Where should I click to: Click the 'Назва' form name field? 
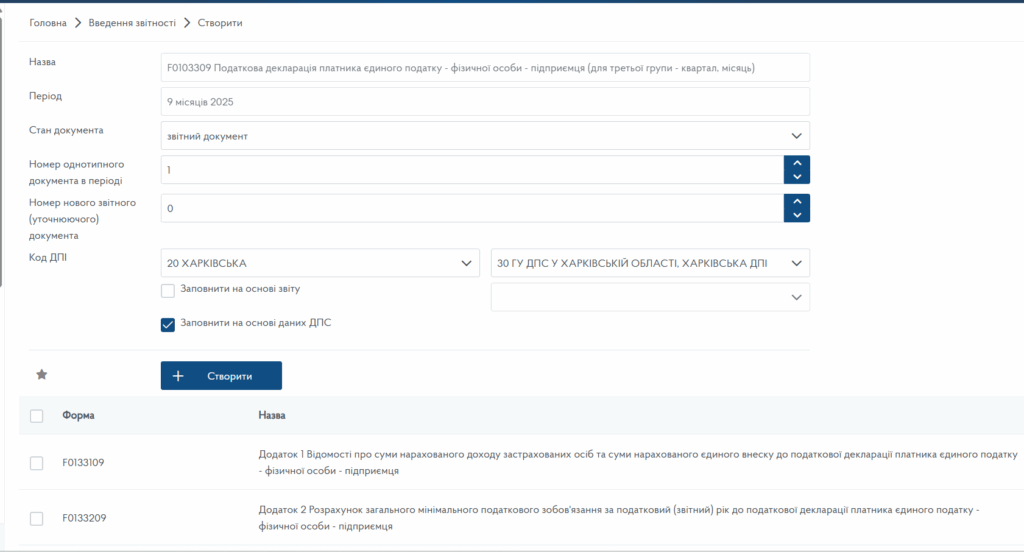point(485,68)
